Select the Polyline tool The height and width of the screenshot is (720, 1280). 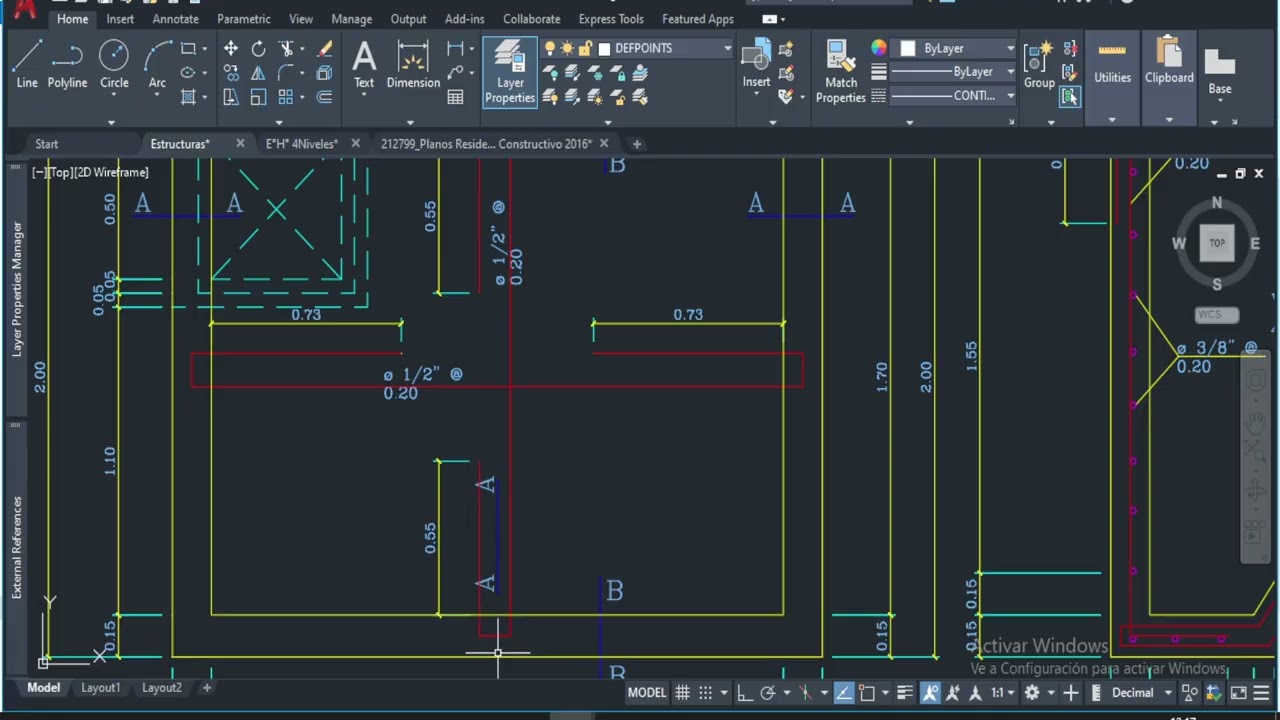(67, 64)
